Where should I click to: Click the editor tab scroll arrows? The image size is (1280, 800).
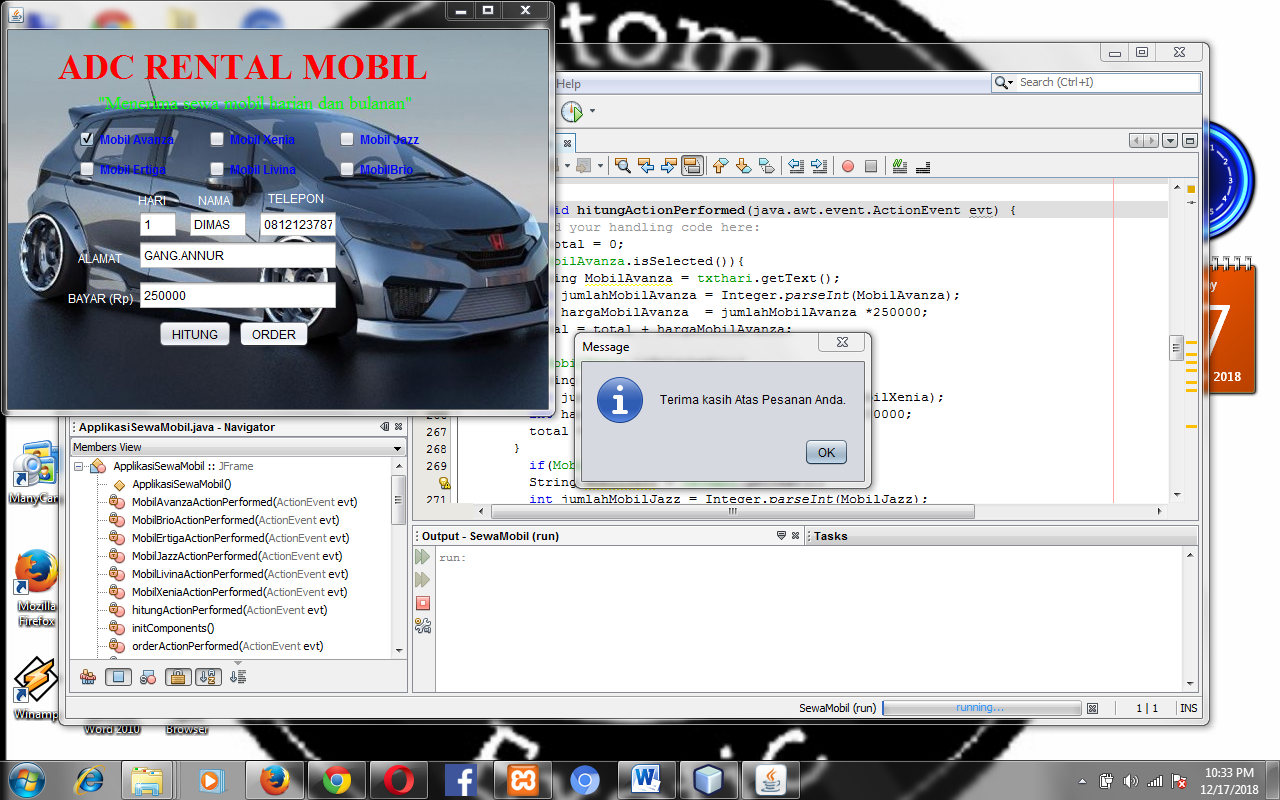1144,141
